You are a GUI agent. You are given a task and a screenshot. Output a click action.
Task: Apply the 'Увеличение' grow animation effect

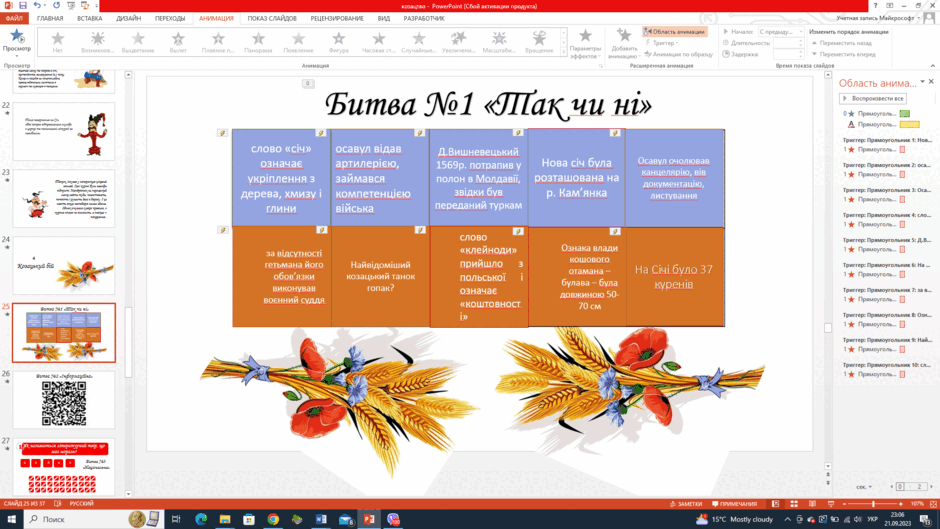pos(459,43)
